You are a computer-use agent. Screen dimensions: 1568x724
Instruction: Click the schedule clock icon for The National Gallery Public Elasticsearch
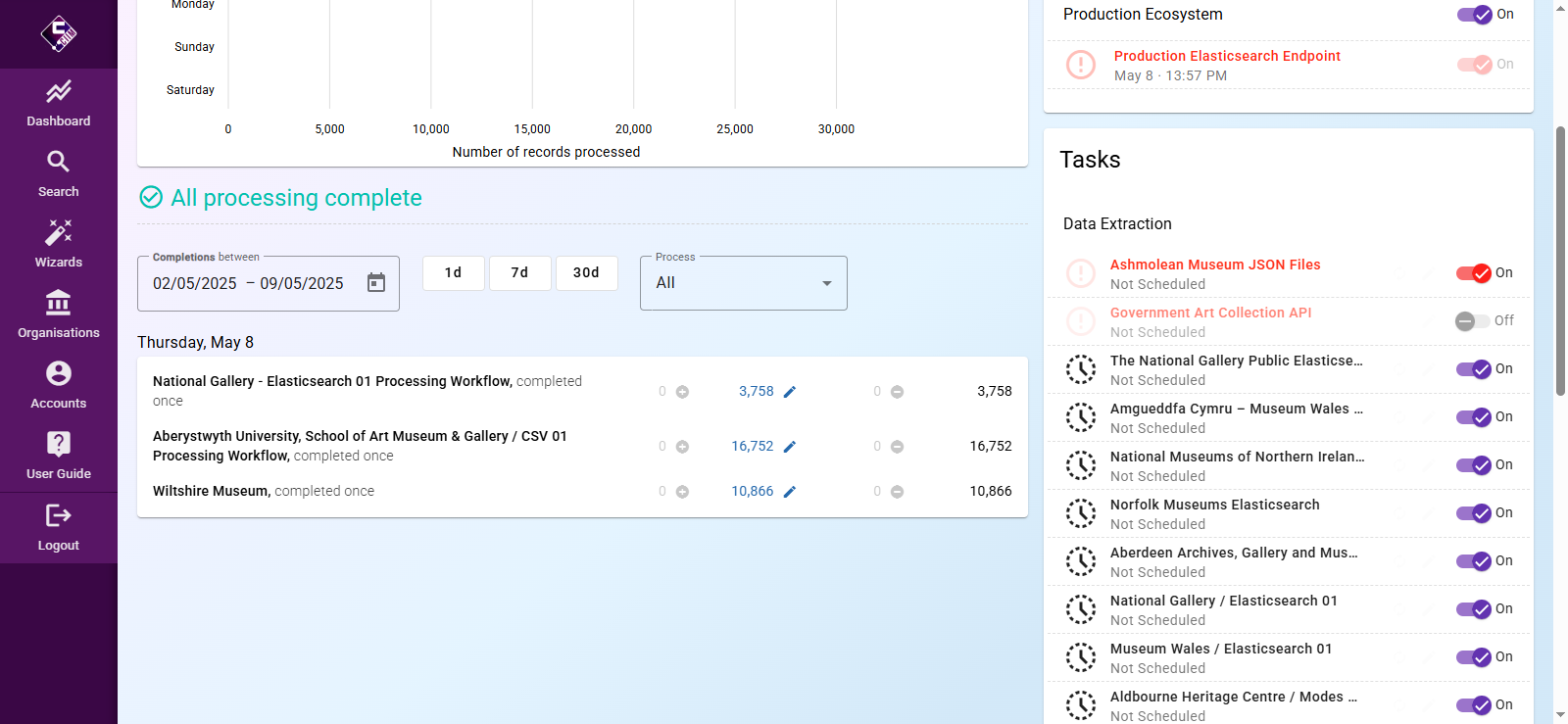click(x=1081, y=369)
